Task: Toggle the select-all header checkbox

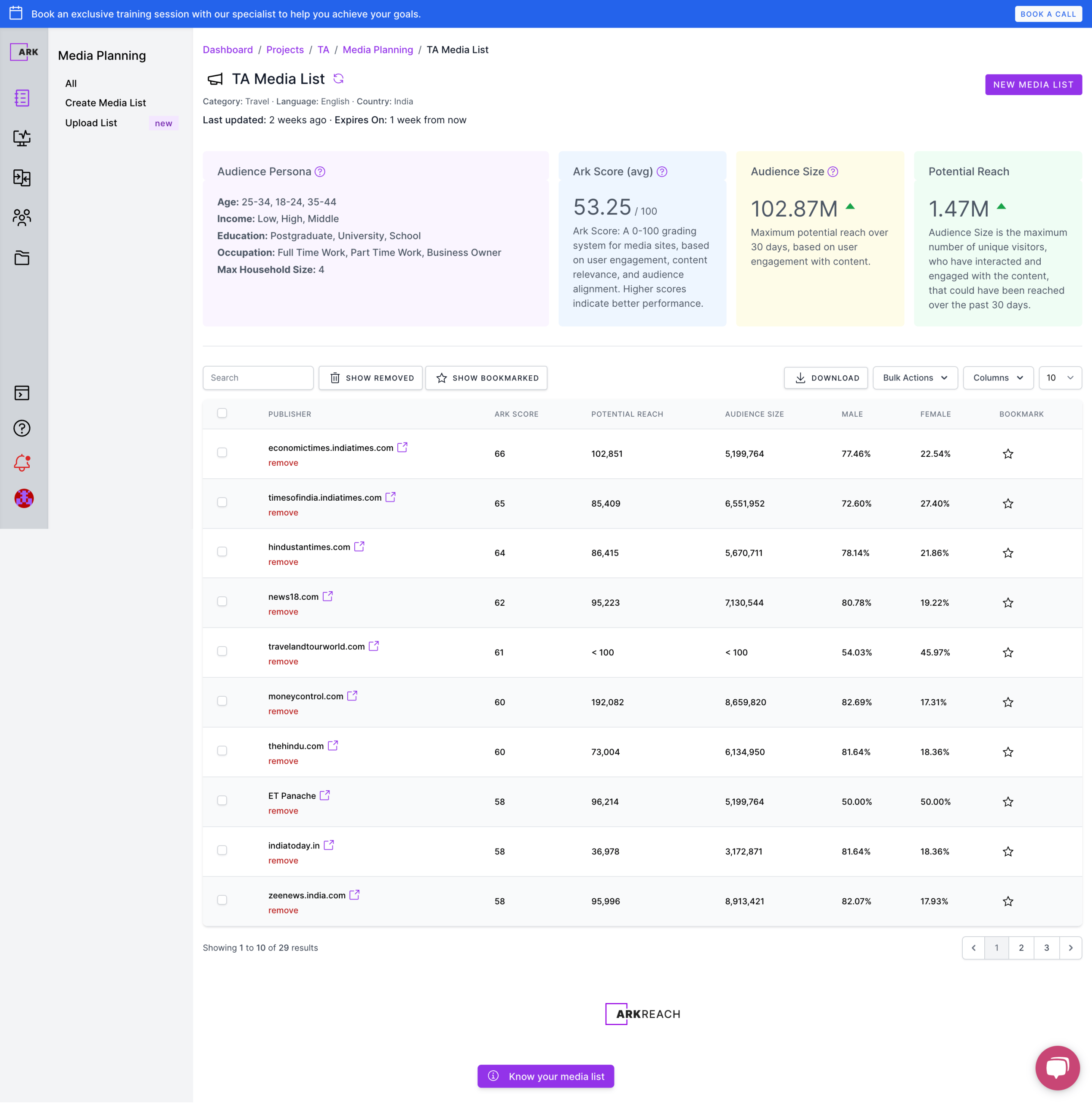Action: (222, 413)
